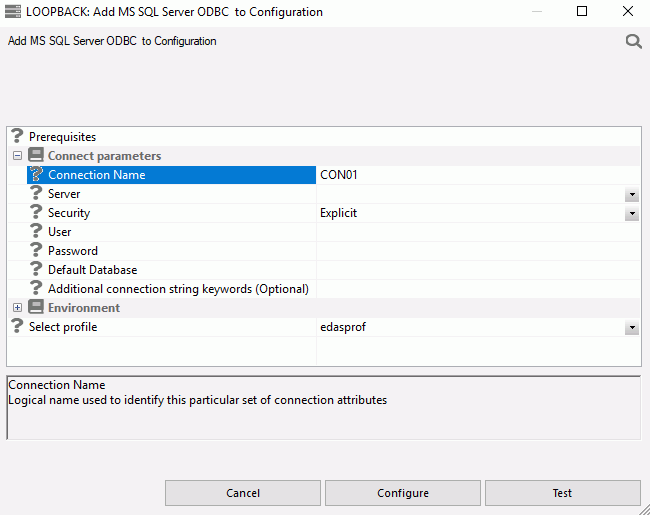Viewport: 650px width, 515px height.
Task: Open the Server dropdown arrow
Action: pyautogui.click(x=632, y=194)
